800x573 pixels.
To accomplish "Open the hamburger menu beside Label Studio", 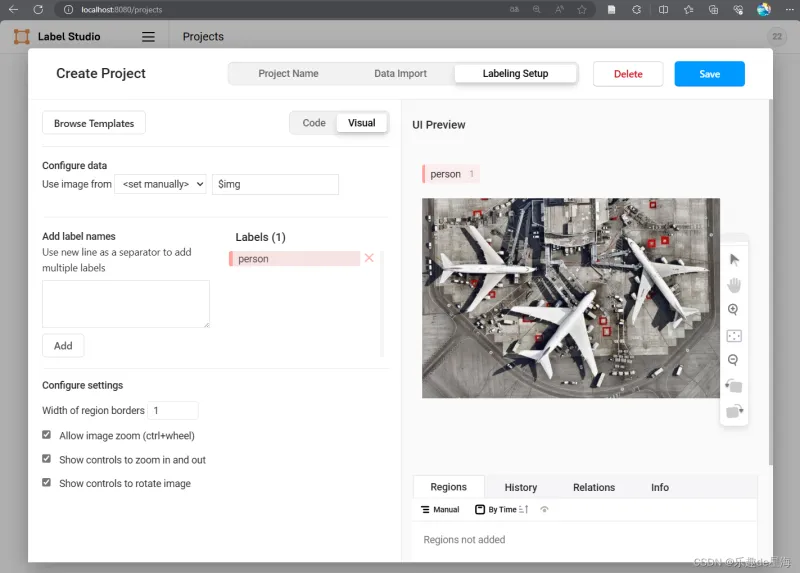I will (x=148, y=37).
